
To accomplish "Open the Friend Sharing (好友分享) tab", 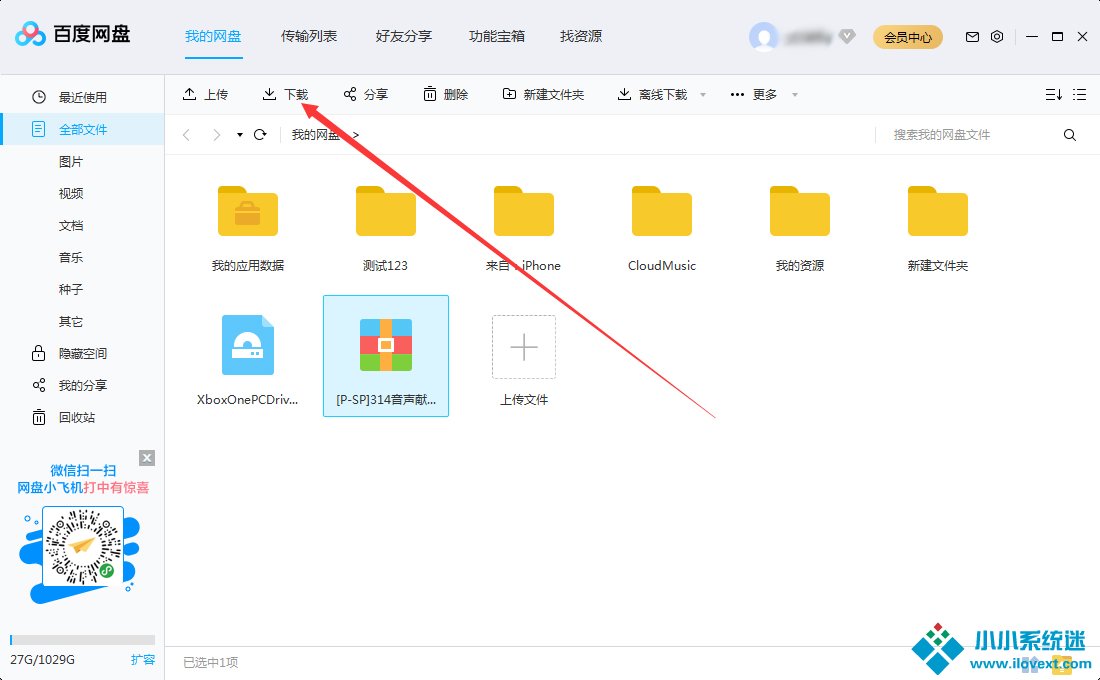I will tap(403, 36).
